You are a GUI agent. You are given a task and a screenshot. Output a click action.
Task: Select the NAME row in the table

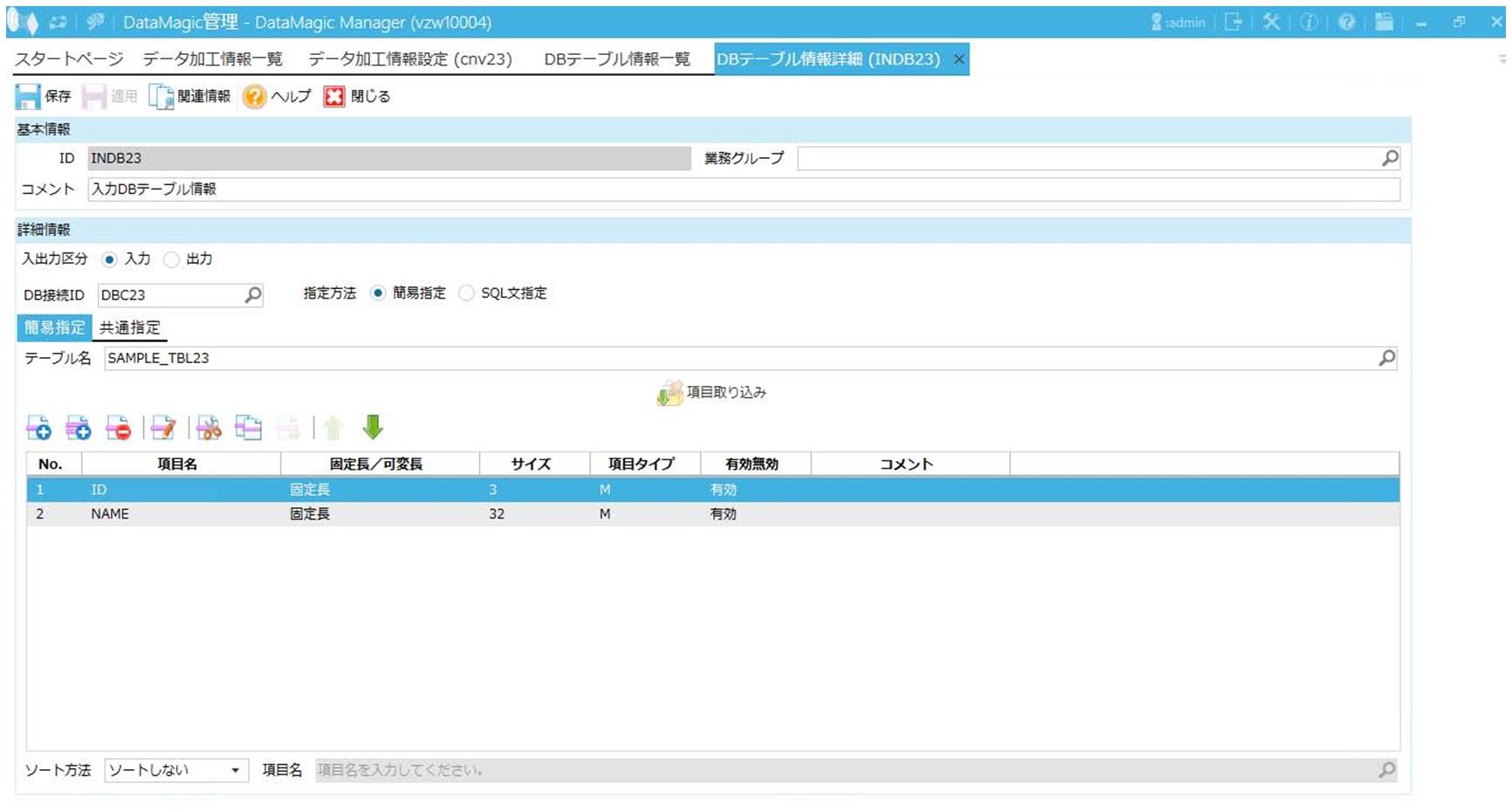point(110,514)
